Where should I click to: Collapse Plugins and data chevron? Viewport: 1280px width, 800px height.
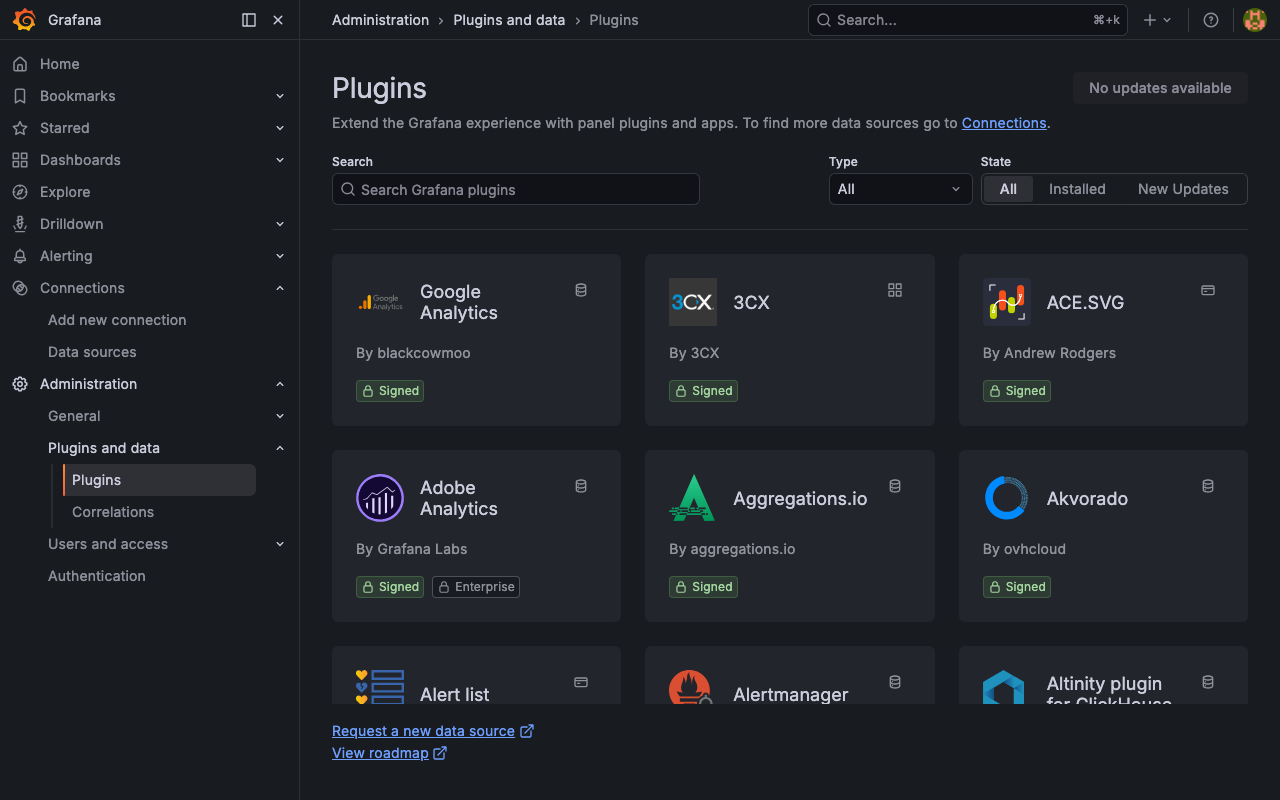(280, 448)
